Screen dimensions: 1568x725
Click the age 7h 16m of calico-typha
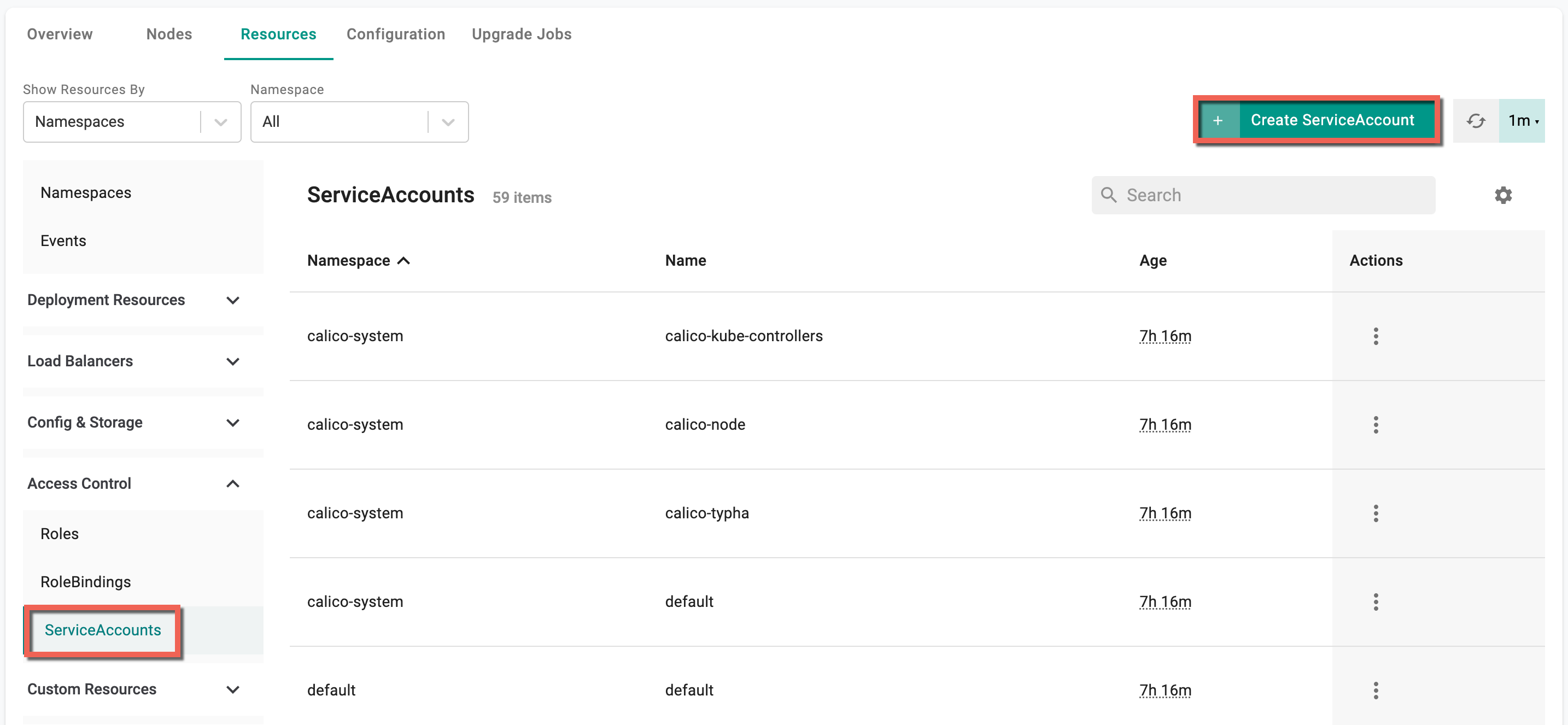click(x=1165, y=513)
